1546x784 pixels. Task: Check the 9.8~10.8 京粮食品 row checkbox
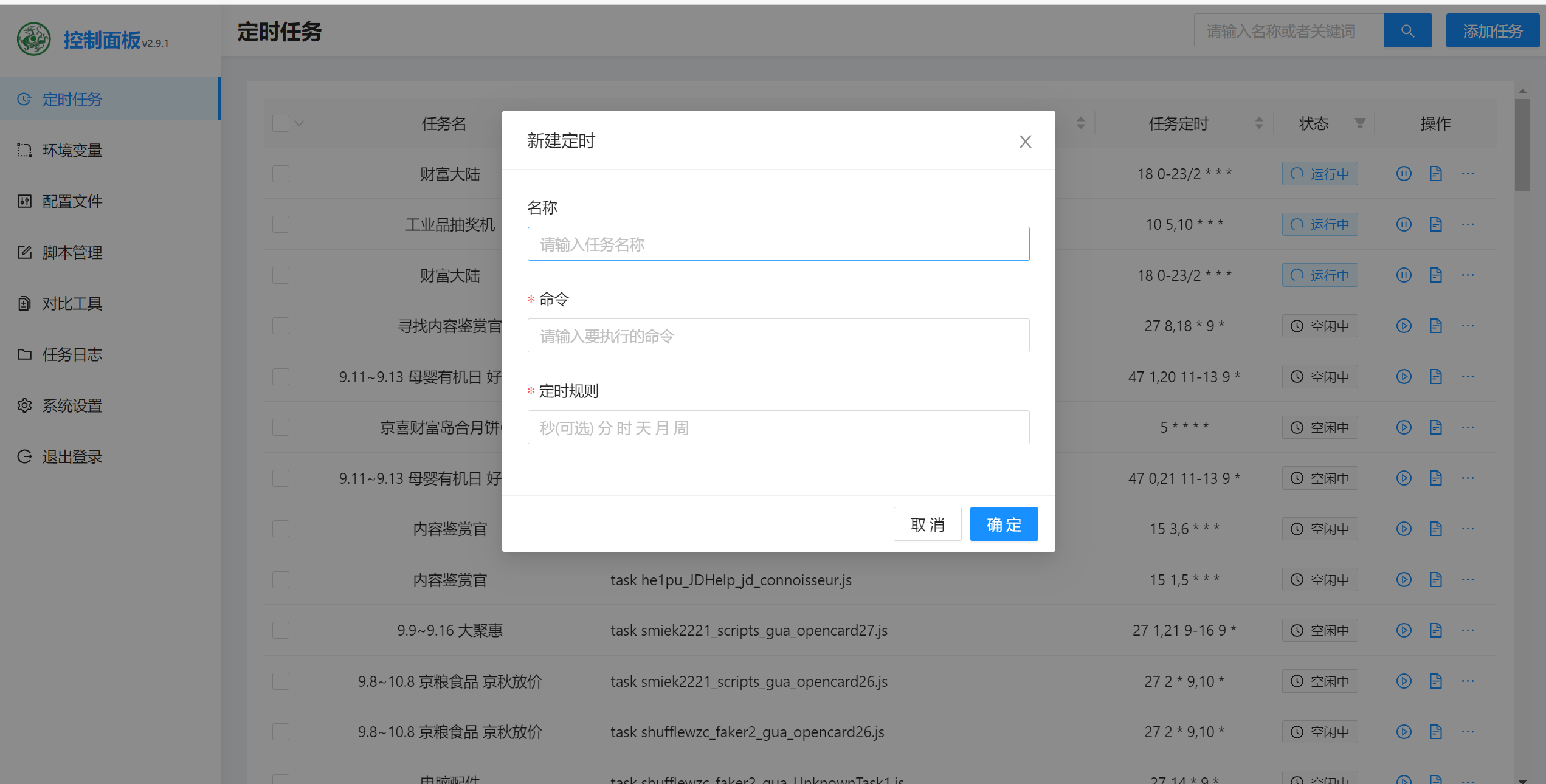tap(280, 681)
